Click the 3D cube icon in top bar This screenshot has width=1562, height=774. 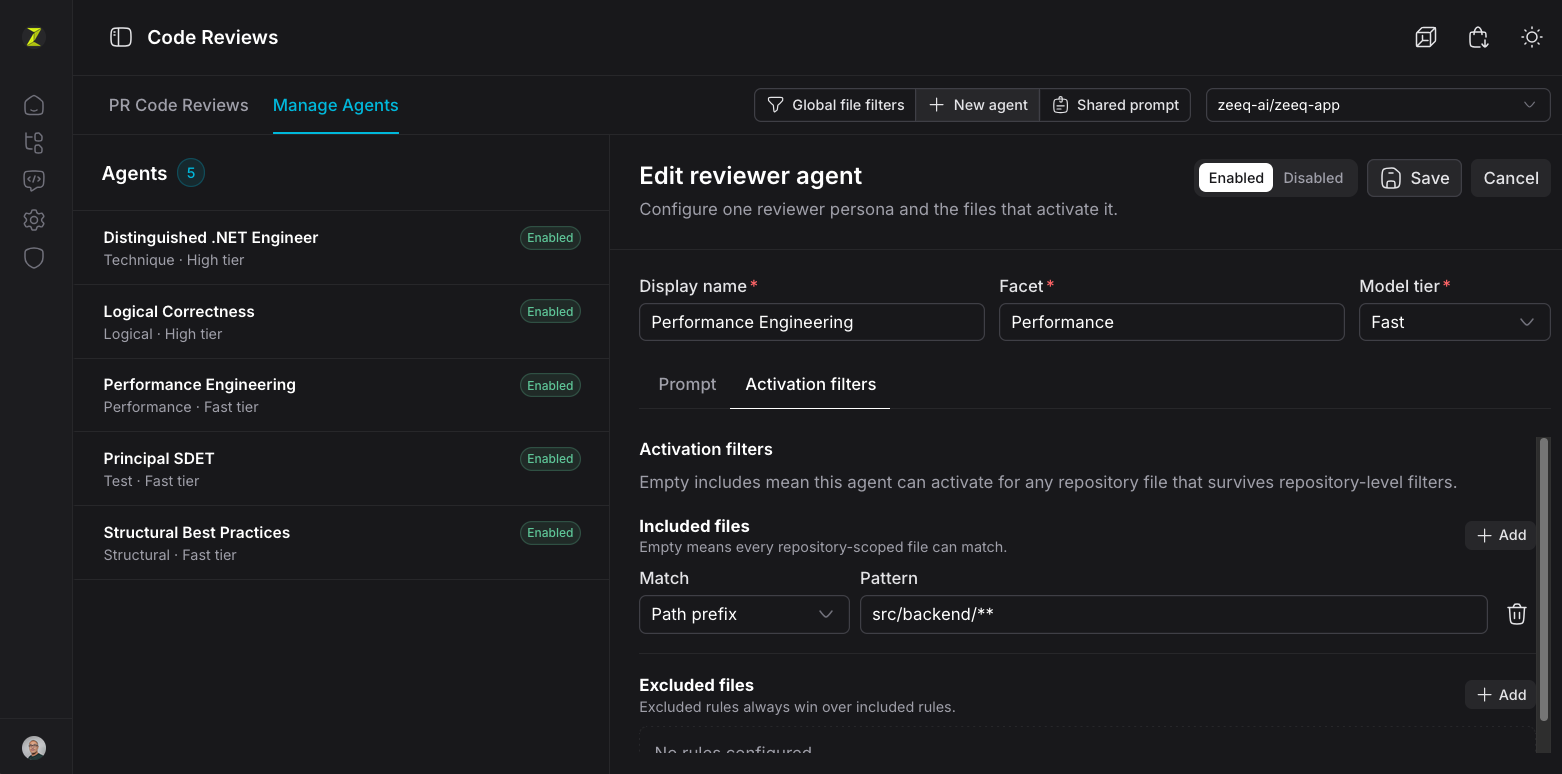coord(1426,37)
